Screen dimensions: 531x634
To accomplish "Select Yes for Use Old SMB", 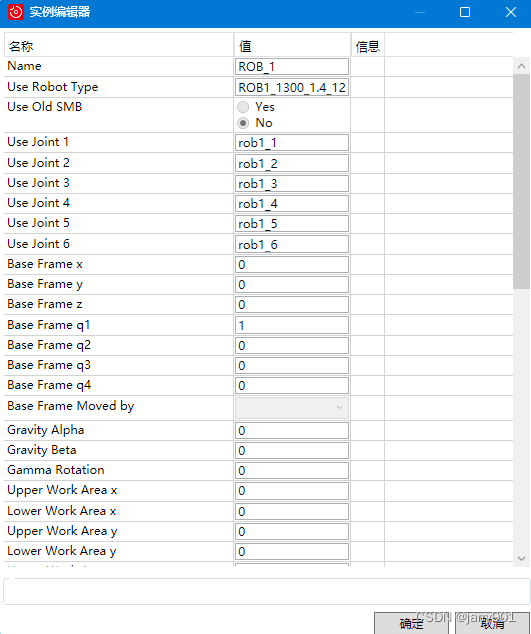I will click(243, 107).
